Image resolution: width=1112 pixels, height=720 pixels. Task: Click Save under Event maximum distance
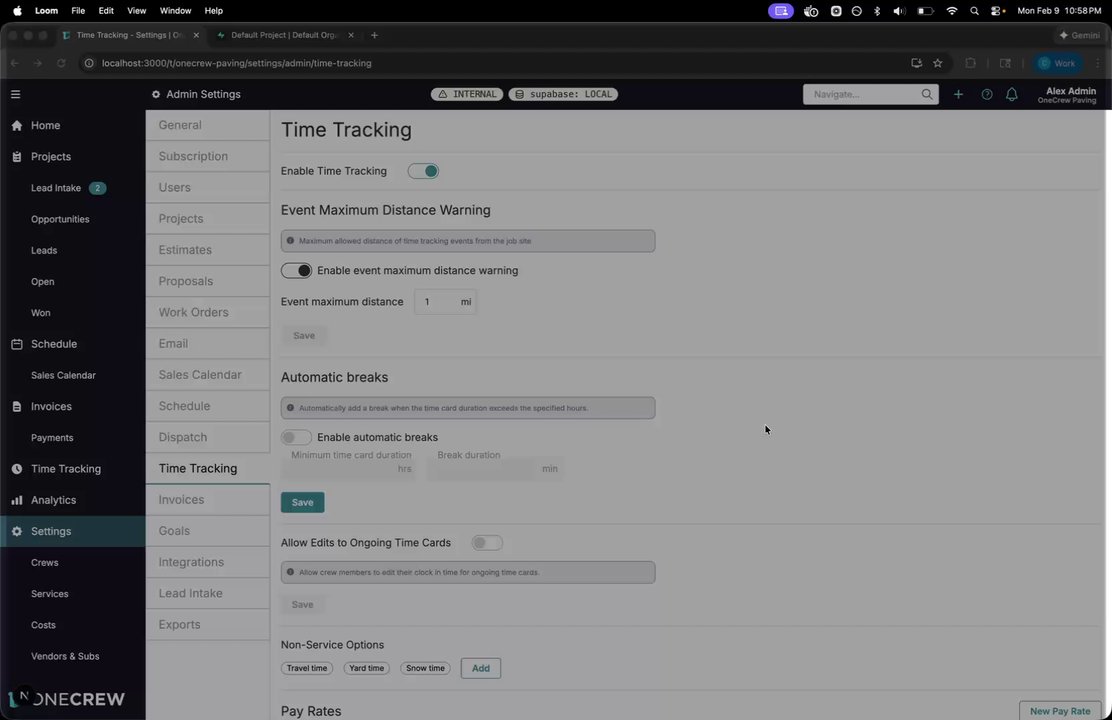[304, 336]
